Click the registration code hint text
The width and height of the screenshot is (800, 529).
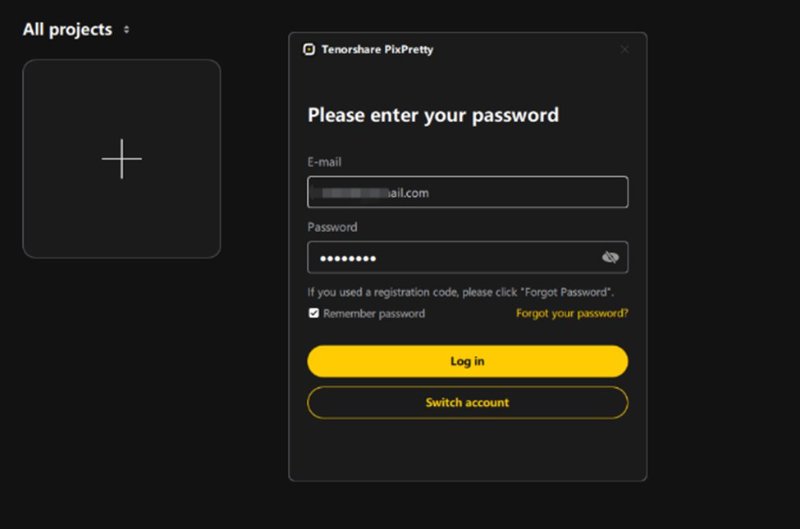(x=461, y=292)
